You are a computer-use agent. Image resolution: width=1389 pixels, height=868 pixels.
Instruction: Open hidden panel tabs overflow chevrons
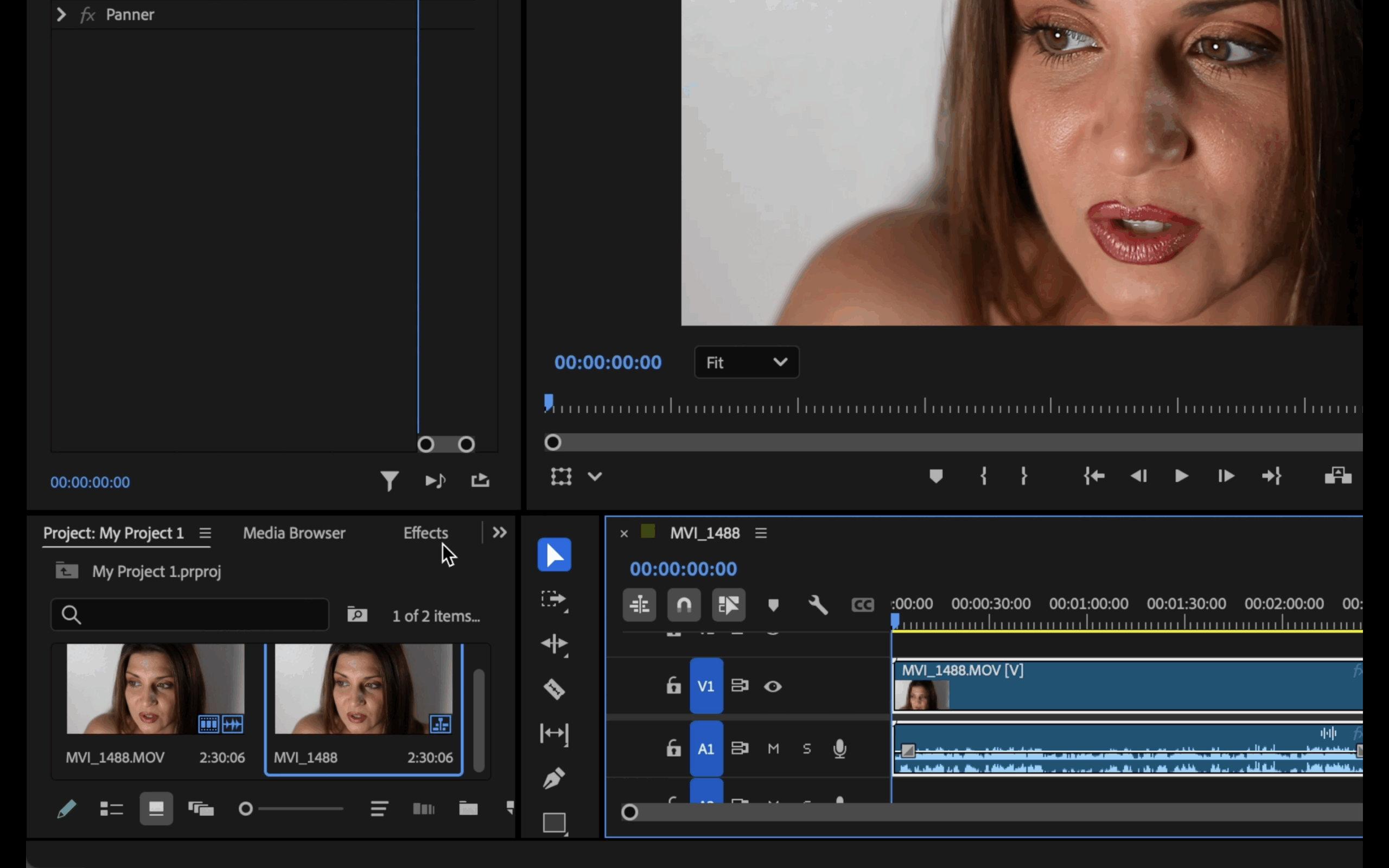click(x=499, y=533)
